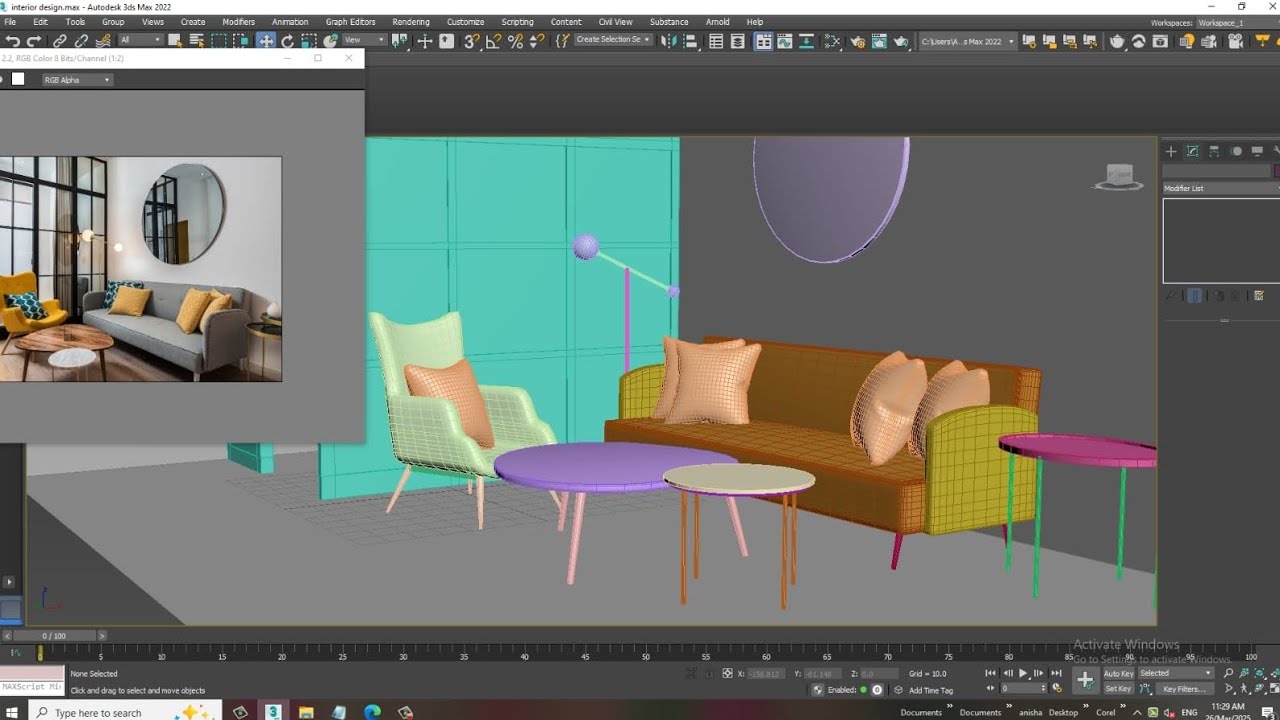Open the Graph Editors menu
Viewport: 1280px width, 720px height.
[350, 21]
